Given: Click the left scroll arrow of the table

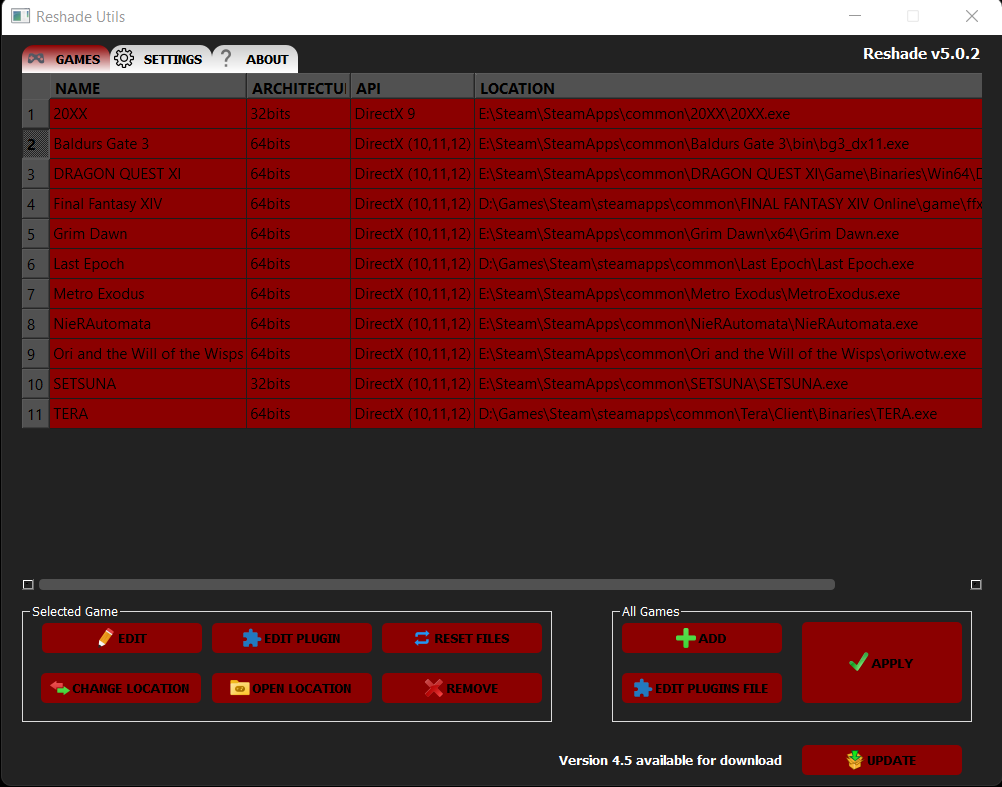Looking at the screenshot, I should tap(27, 584).
